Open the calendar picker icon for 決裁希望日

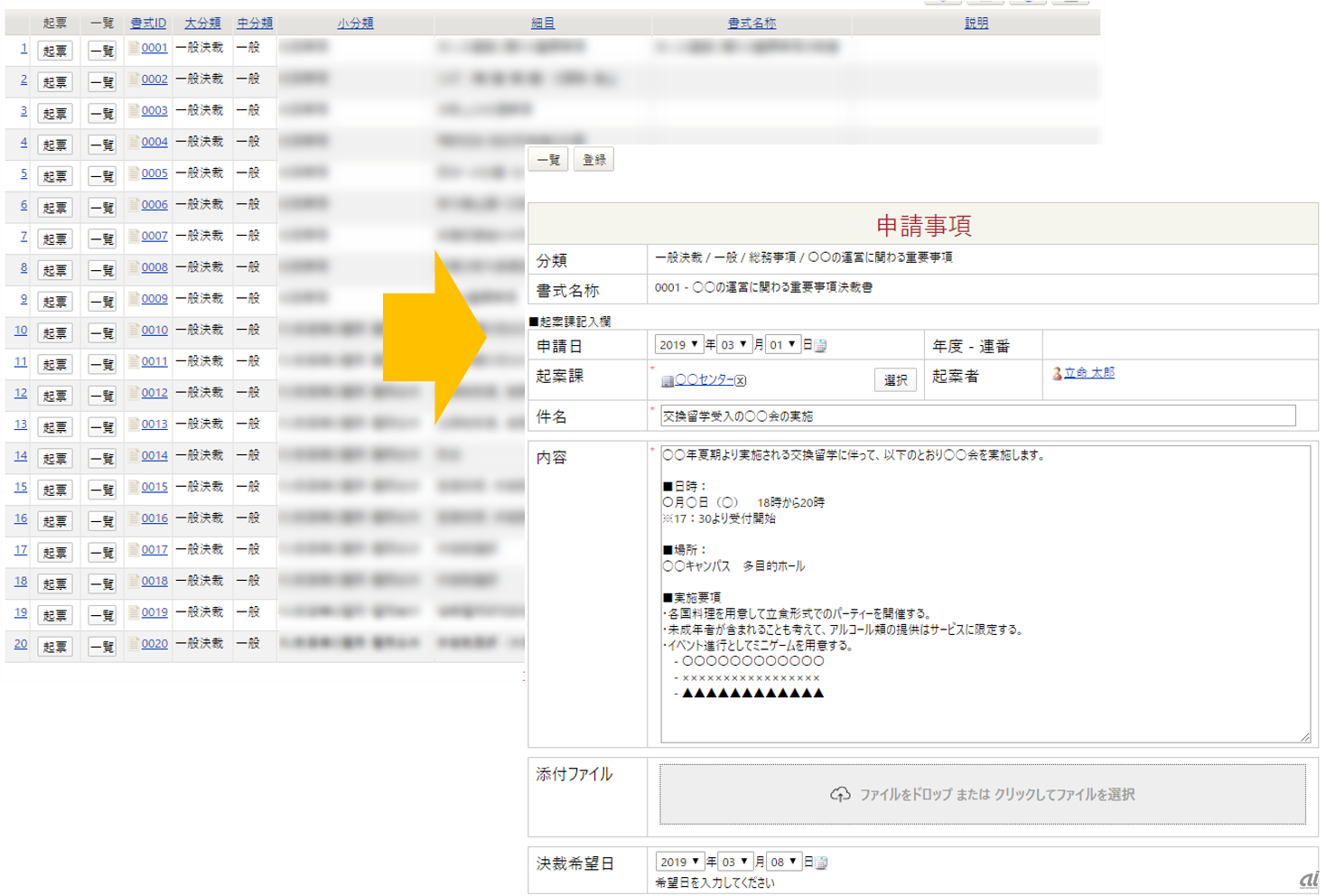click(821, 863)
